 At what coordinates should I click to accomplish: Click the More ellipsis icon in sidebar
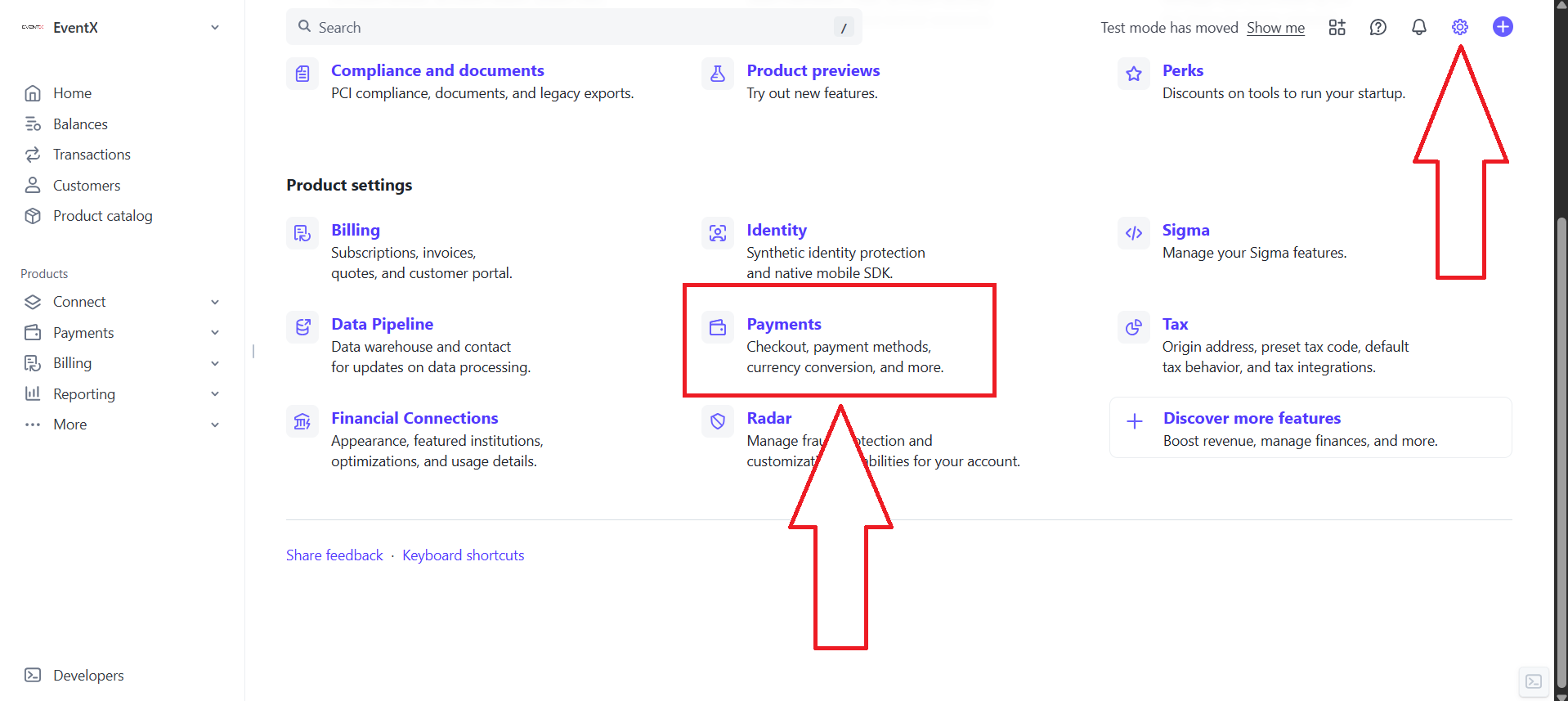coord(33,425)
